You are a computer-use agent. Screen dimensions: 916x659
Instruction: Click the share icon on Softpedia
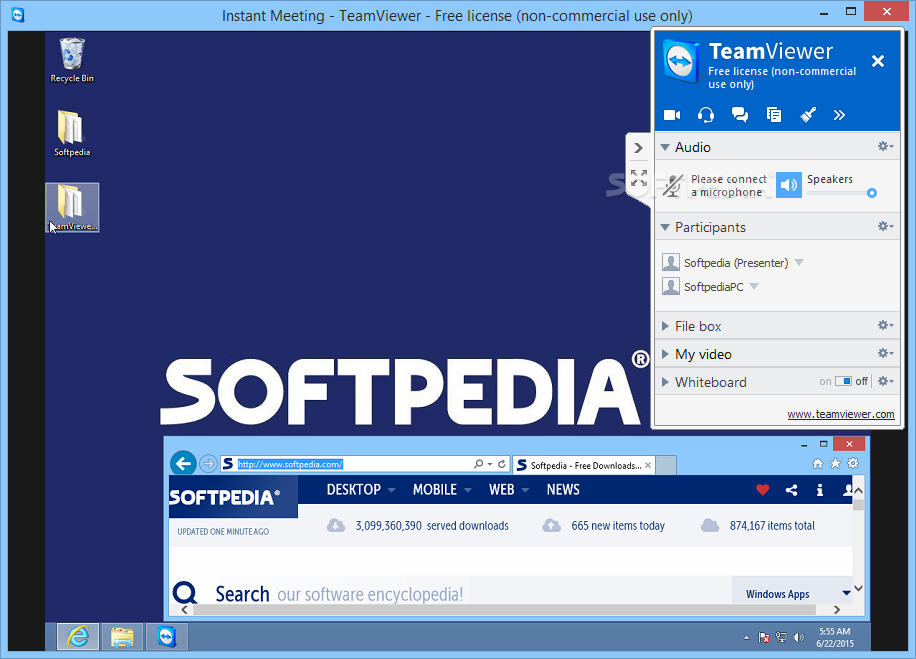(x=792, y=490)
